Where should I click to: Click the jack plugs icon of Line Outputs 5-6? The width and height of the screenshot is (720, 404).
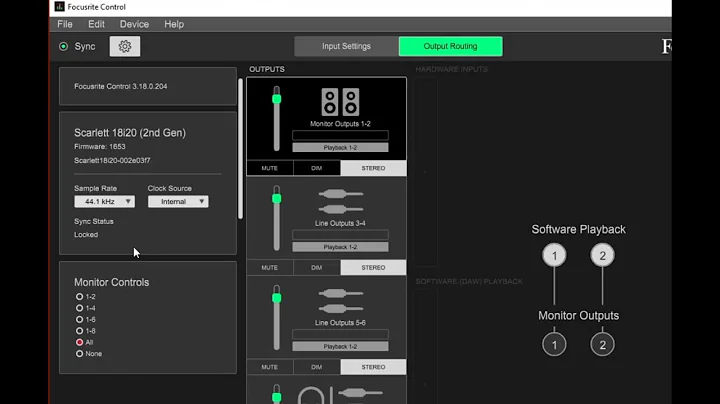341,301
